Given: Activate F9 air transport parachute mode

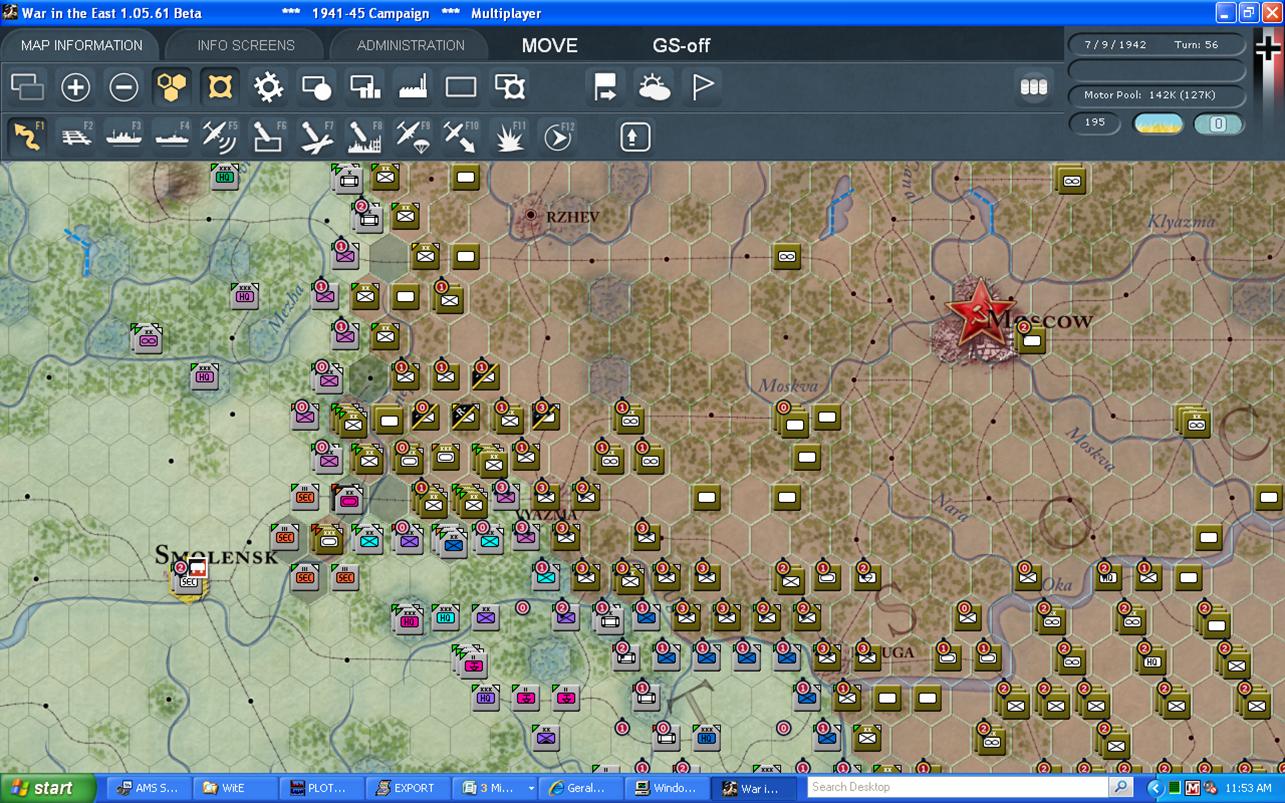Looking at the screenshot, I should (x=411, y=137).
